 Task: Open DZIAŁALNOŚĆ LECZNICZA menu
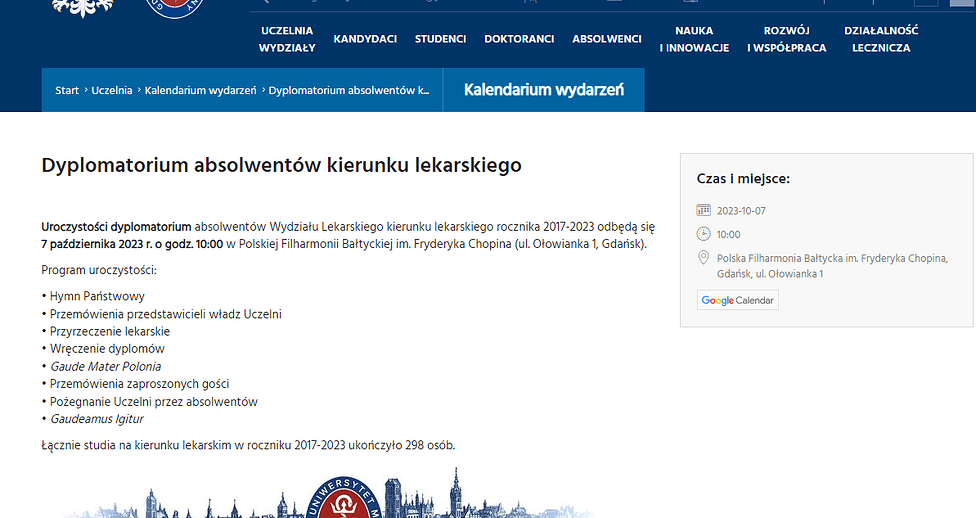tap(881, 39)
